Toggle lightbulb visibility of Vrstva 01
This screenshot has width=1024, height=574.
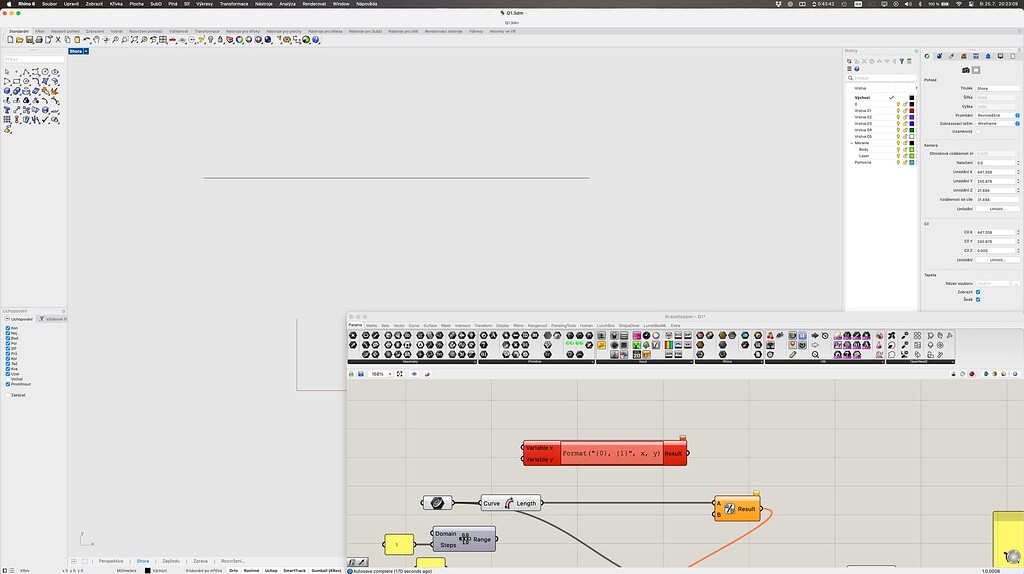point(898,110)
